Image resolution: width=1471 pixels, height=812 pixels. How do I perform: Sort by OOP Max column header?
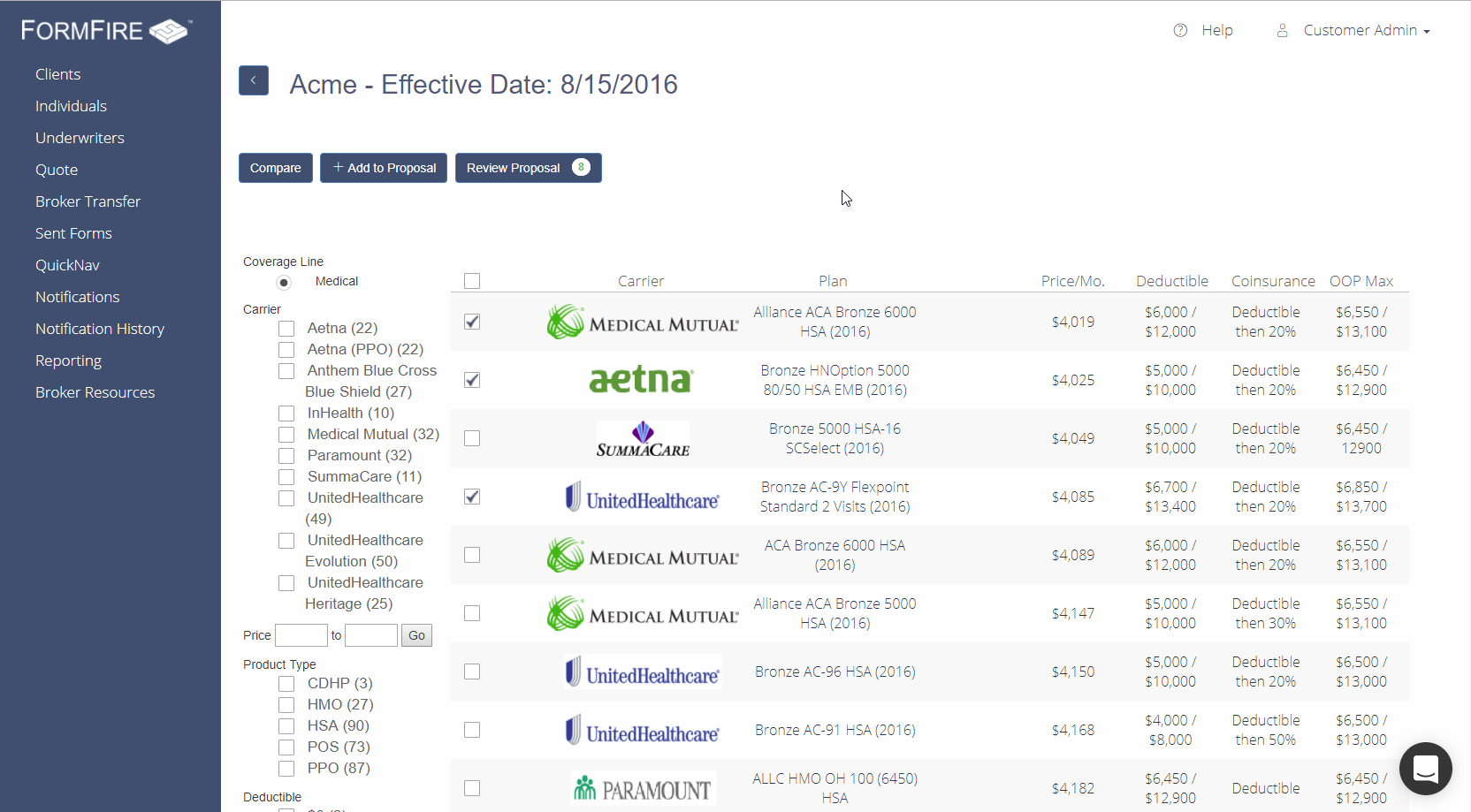click(1361, 281)
